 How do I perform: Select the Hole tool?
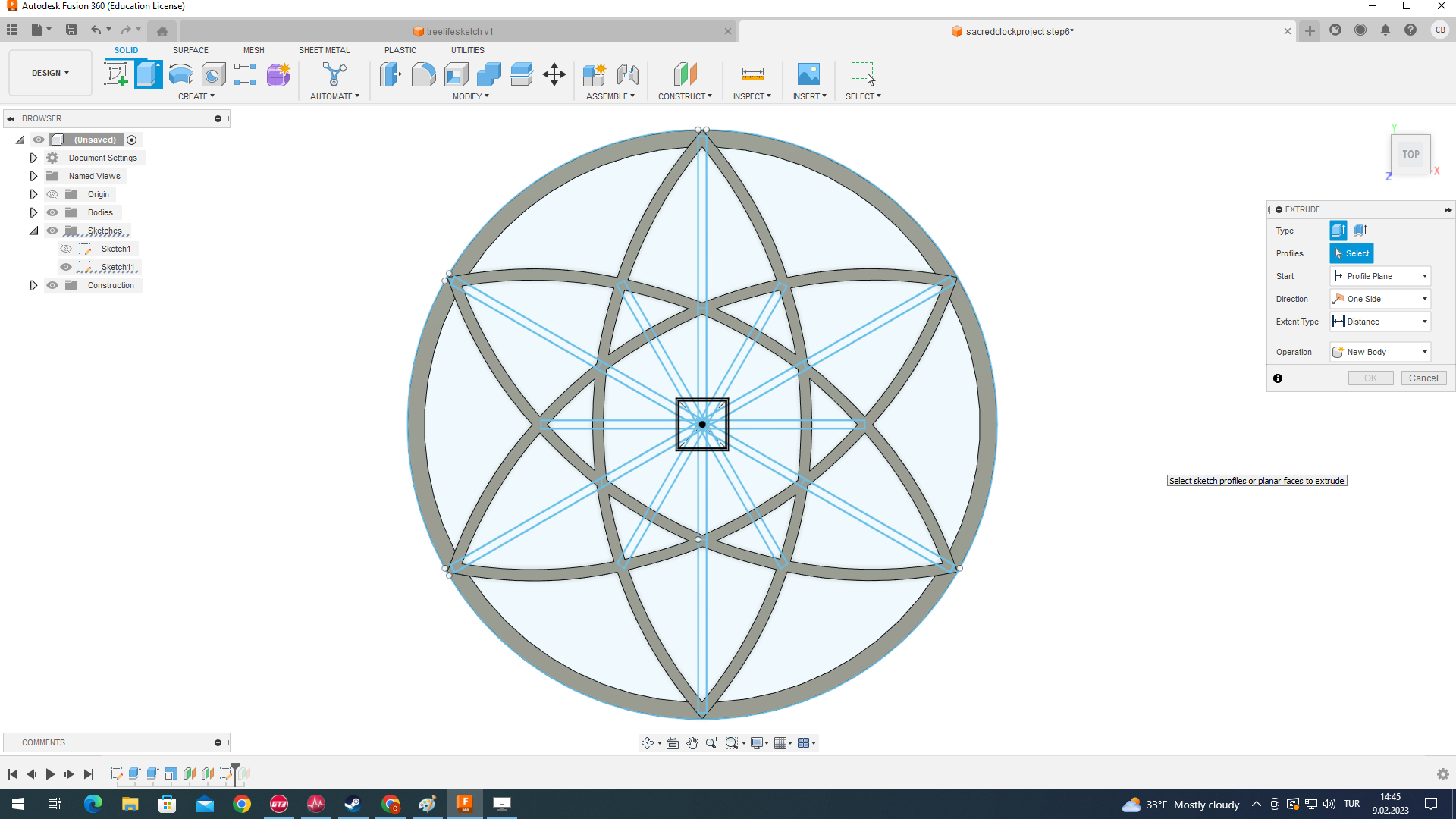pyautogui.click(x=213, y=74)
